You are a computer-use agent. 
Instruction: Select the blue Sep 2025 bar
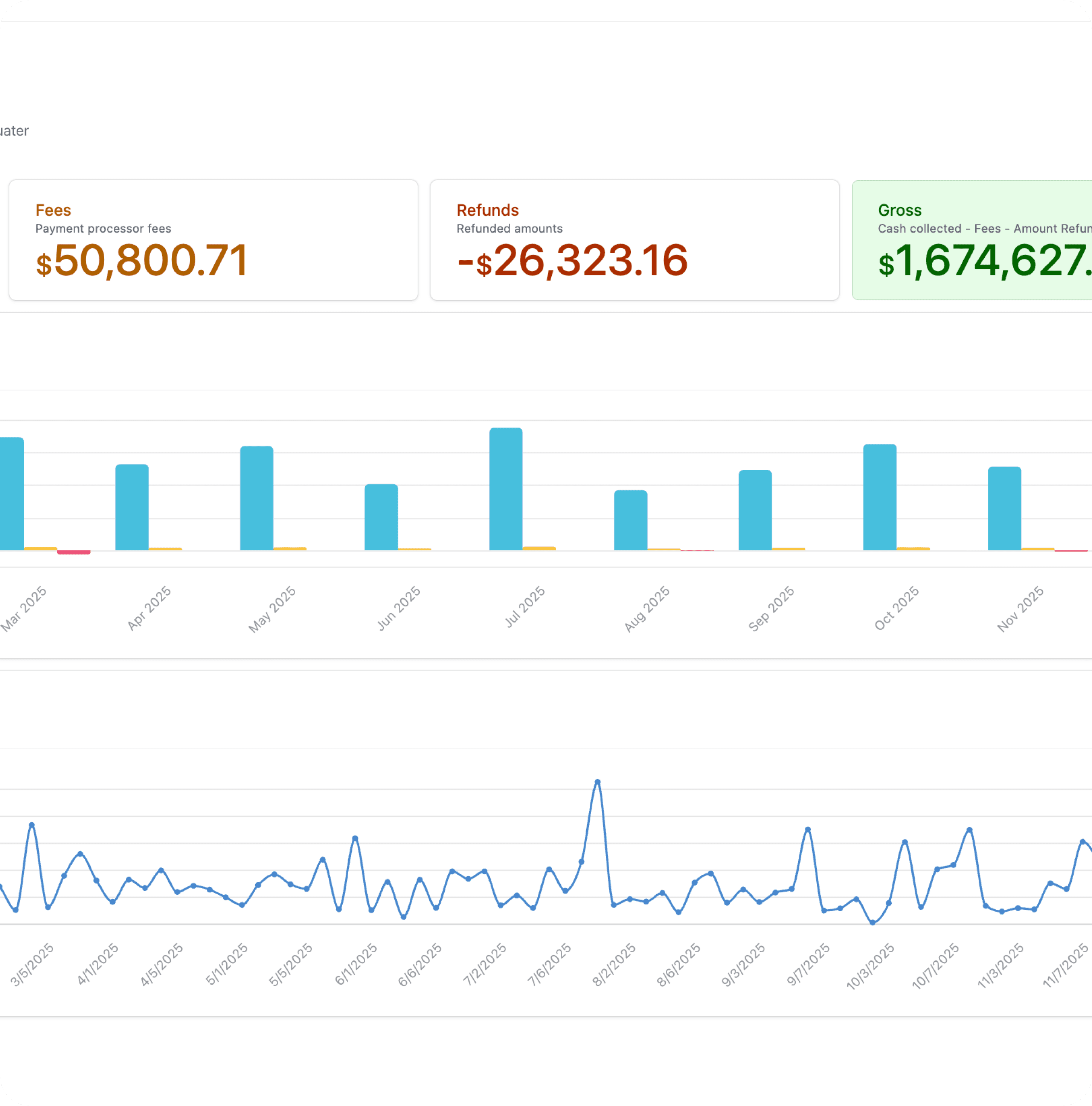pos(755,510)
